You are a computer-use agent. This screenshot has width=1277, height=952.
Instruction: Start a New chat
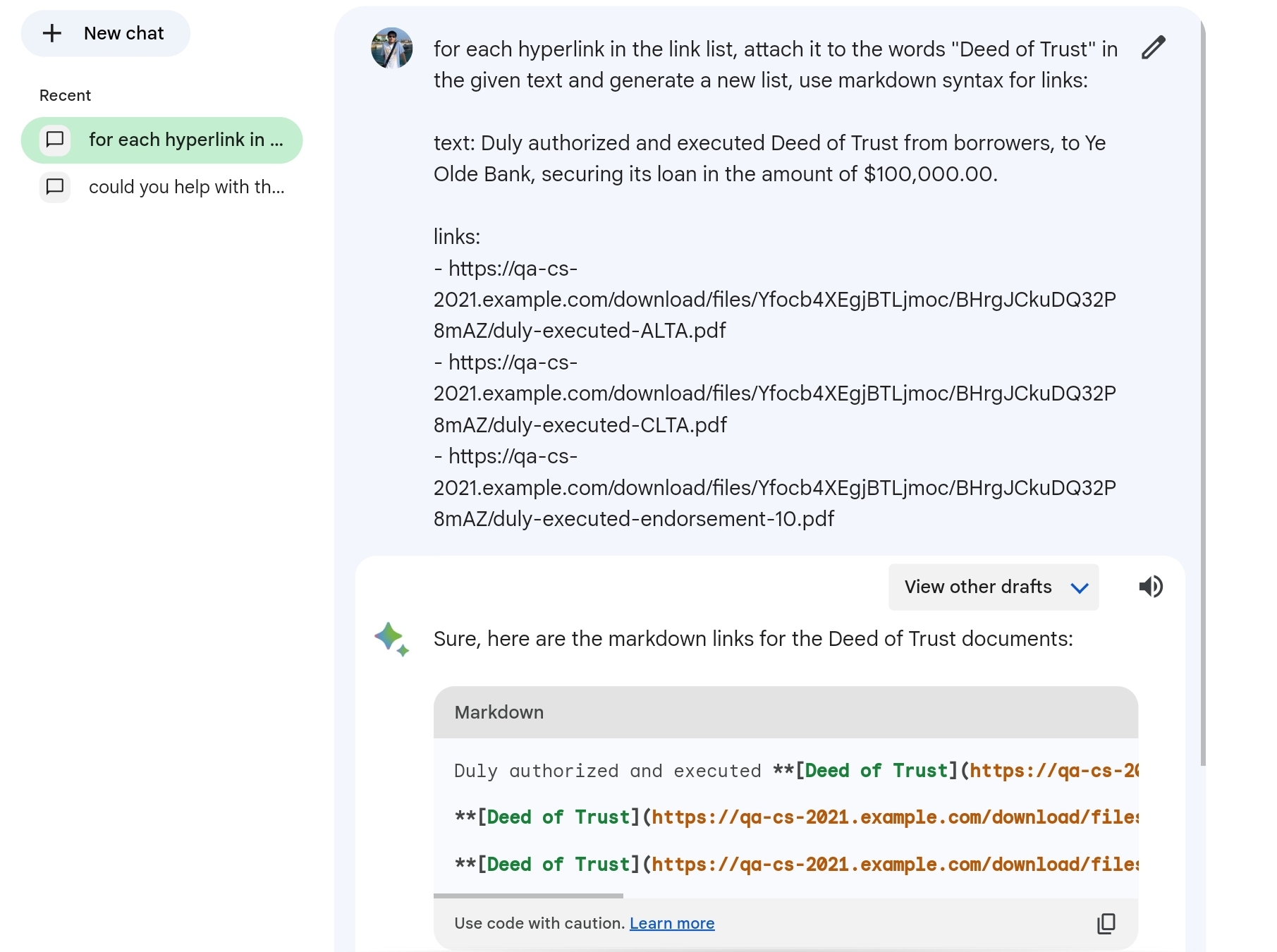click(106, 33)
